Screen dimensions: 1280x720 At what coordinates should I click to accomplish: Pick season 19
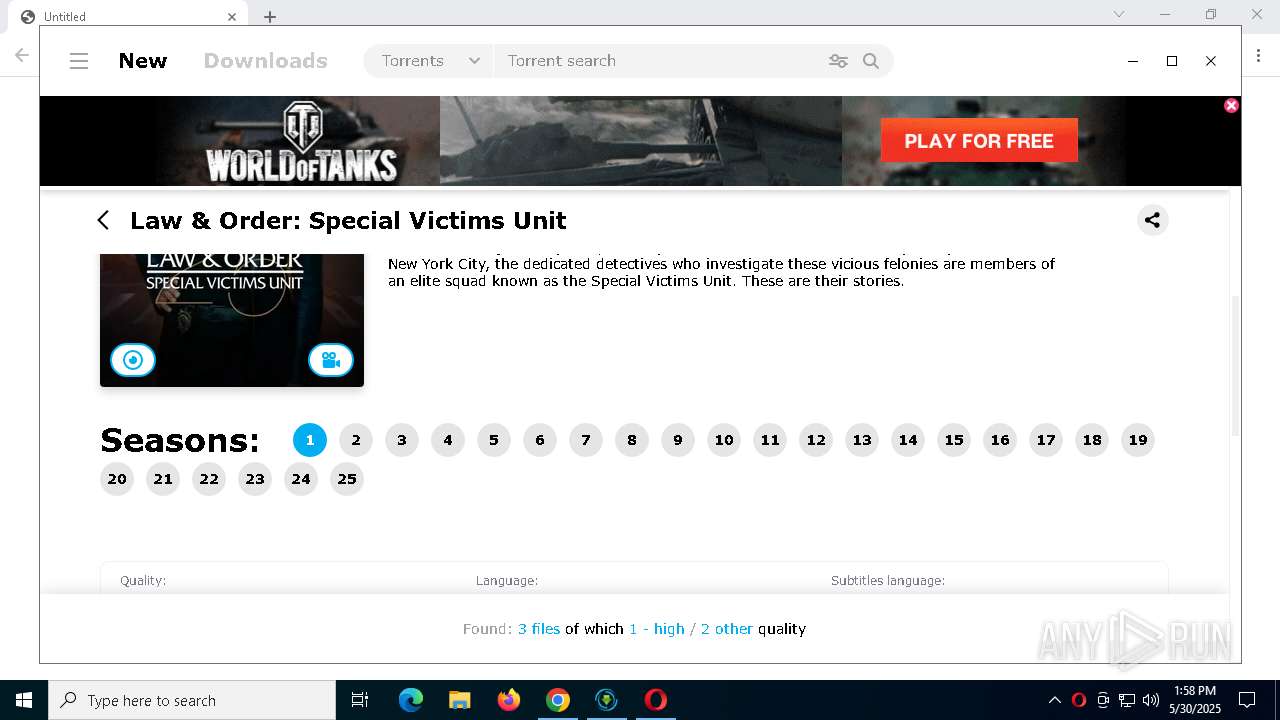tap(1138, 440)
